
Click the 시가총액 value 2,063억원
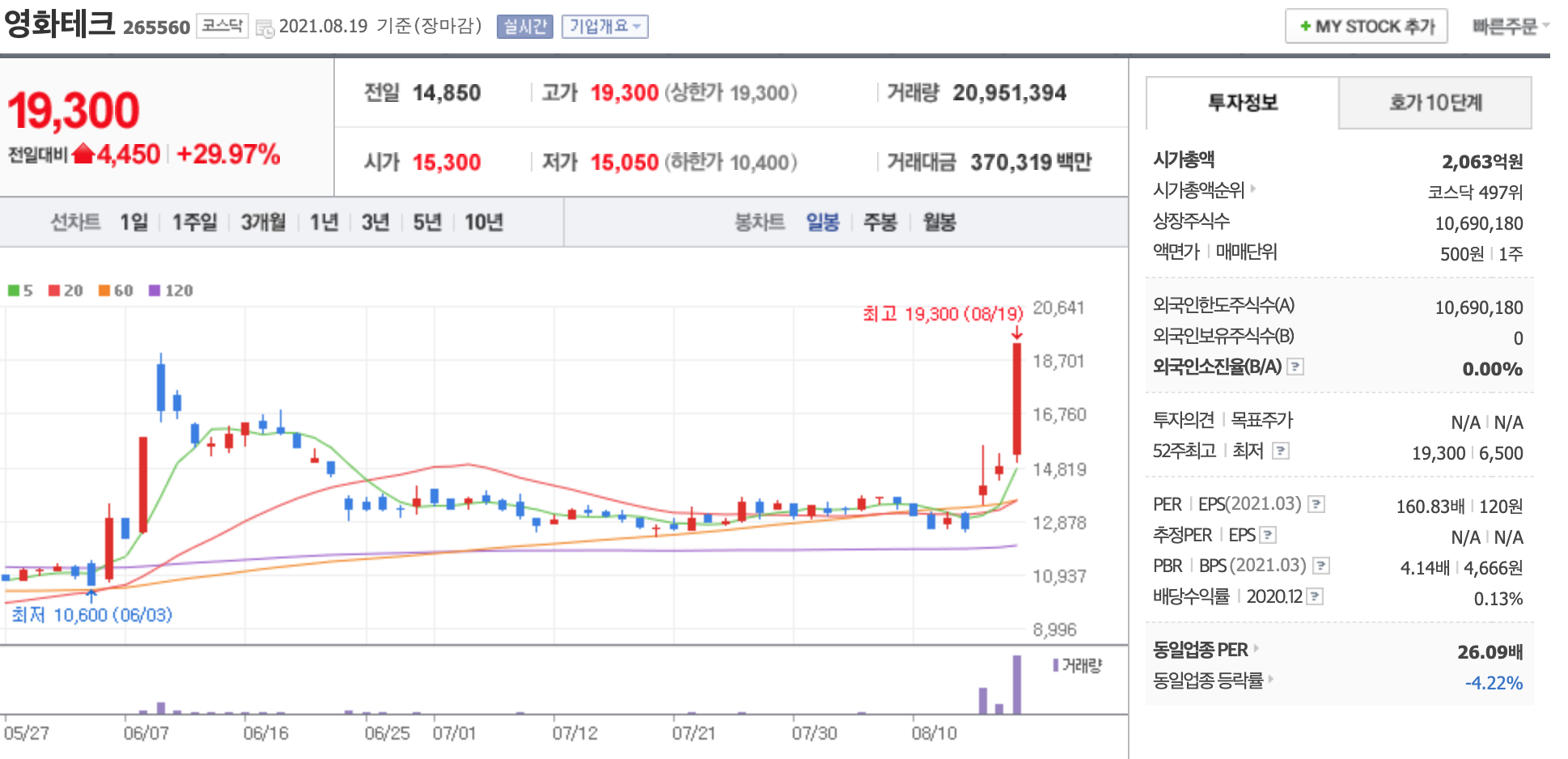click(x=1482, y=162)
